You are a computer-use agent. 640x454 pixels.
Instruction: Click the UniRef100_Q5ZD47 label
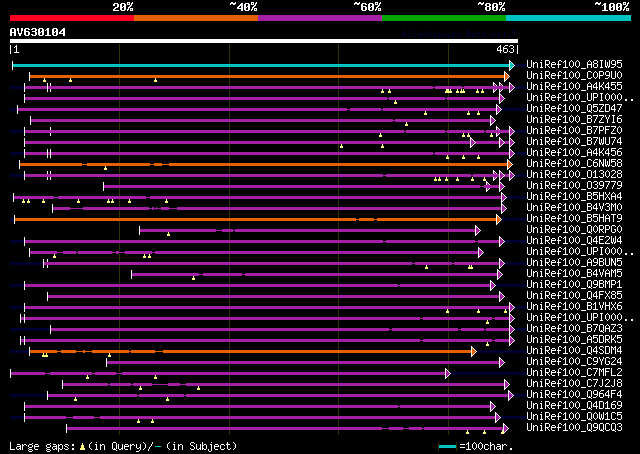click(x=574, y=109)
